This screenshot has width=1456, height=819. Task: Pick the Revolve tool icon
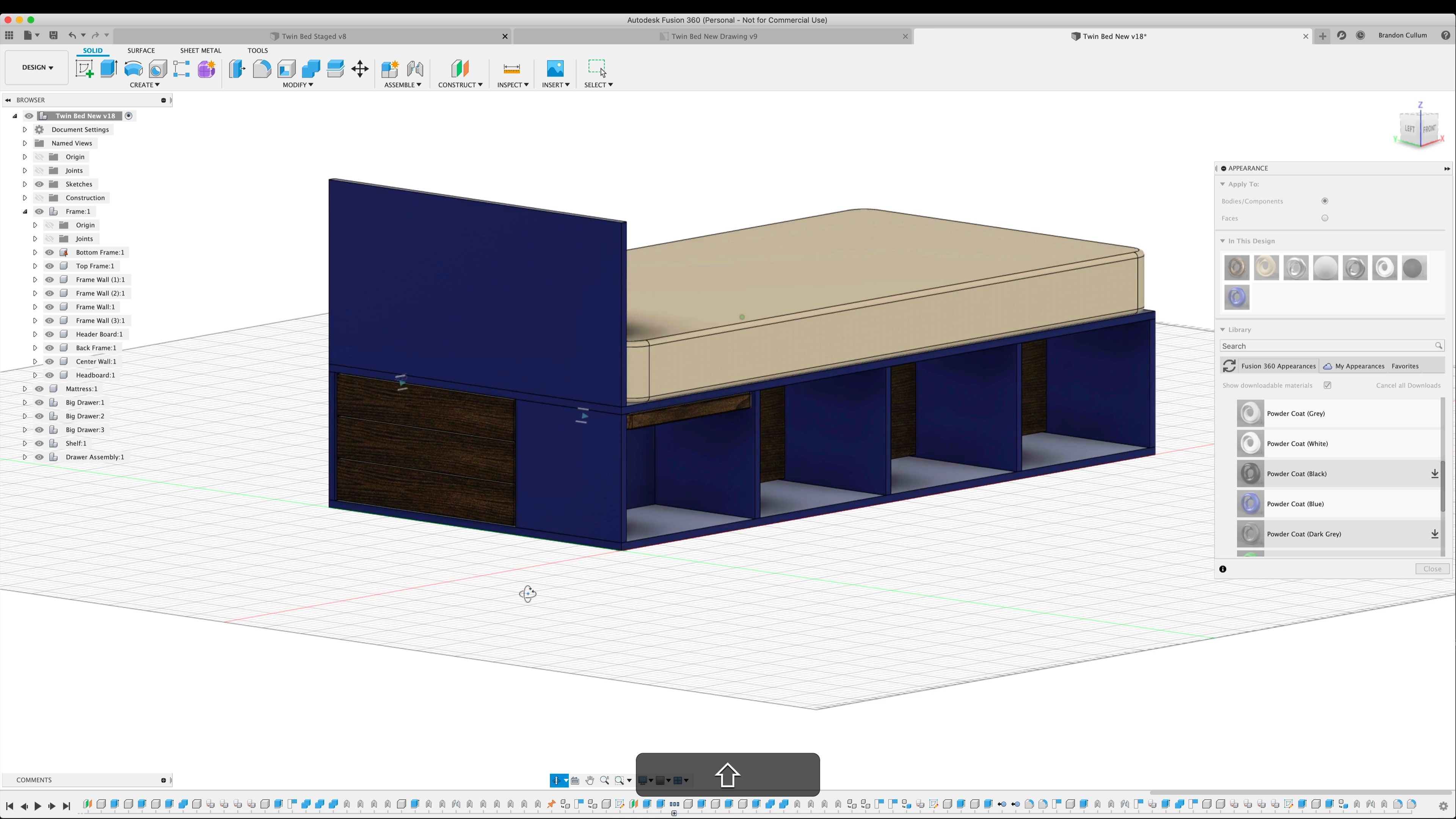click(x=133, y=69)
